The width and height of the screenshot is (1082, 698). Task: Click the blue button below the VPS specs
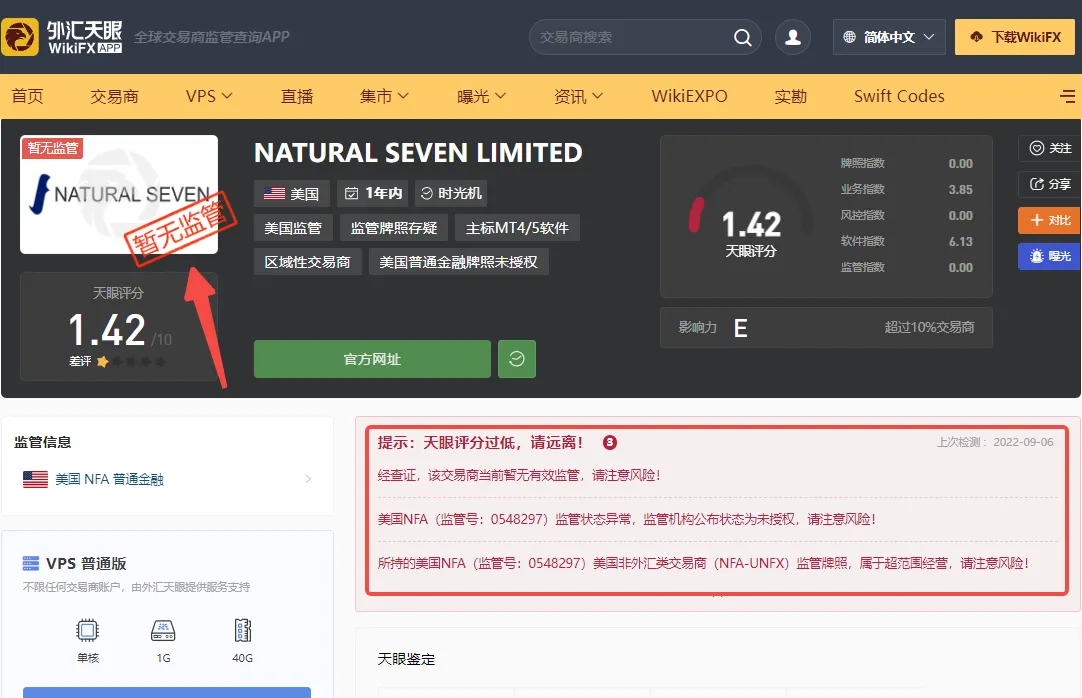tap(167, 692)
